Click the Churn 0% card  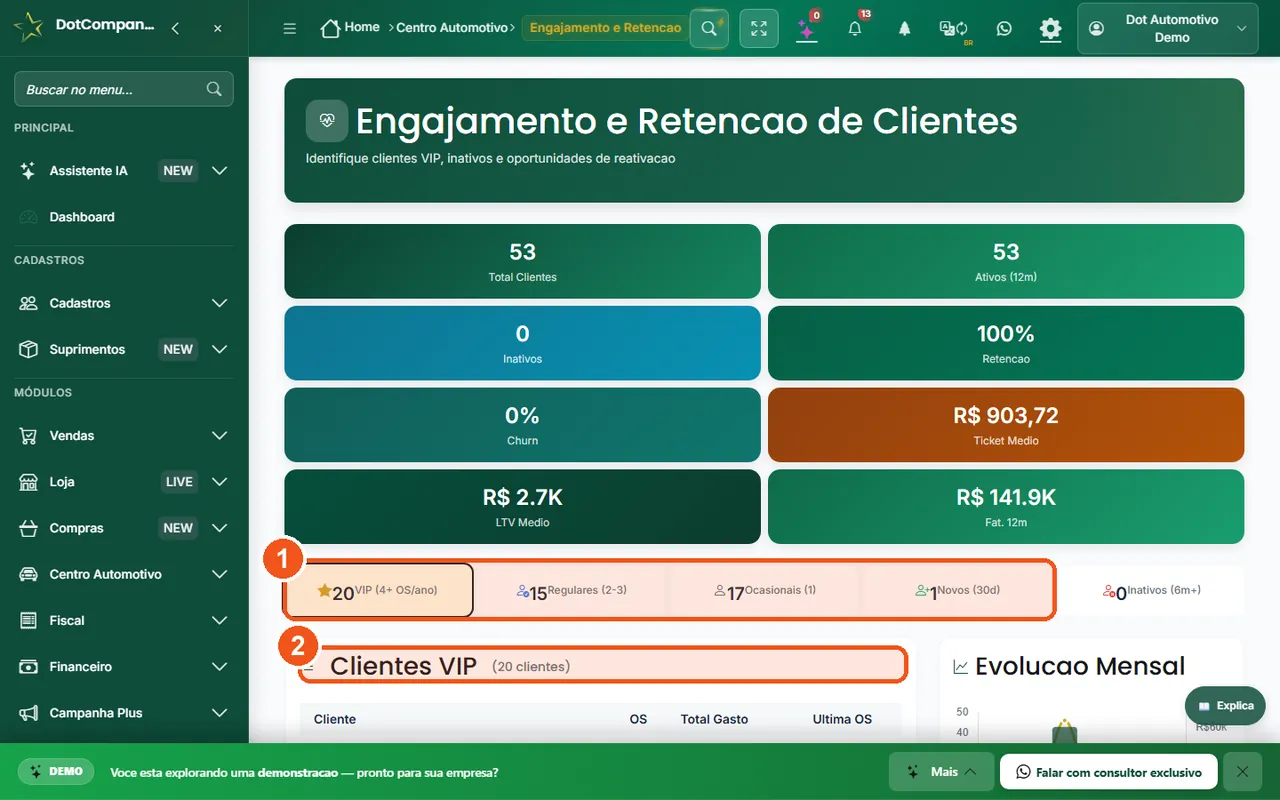pos(522,425)
